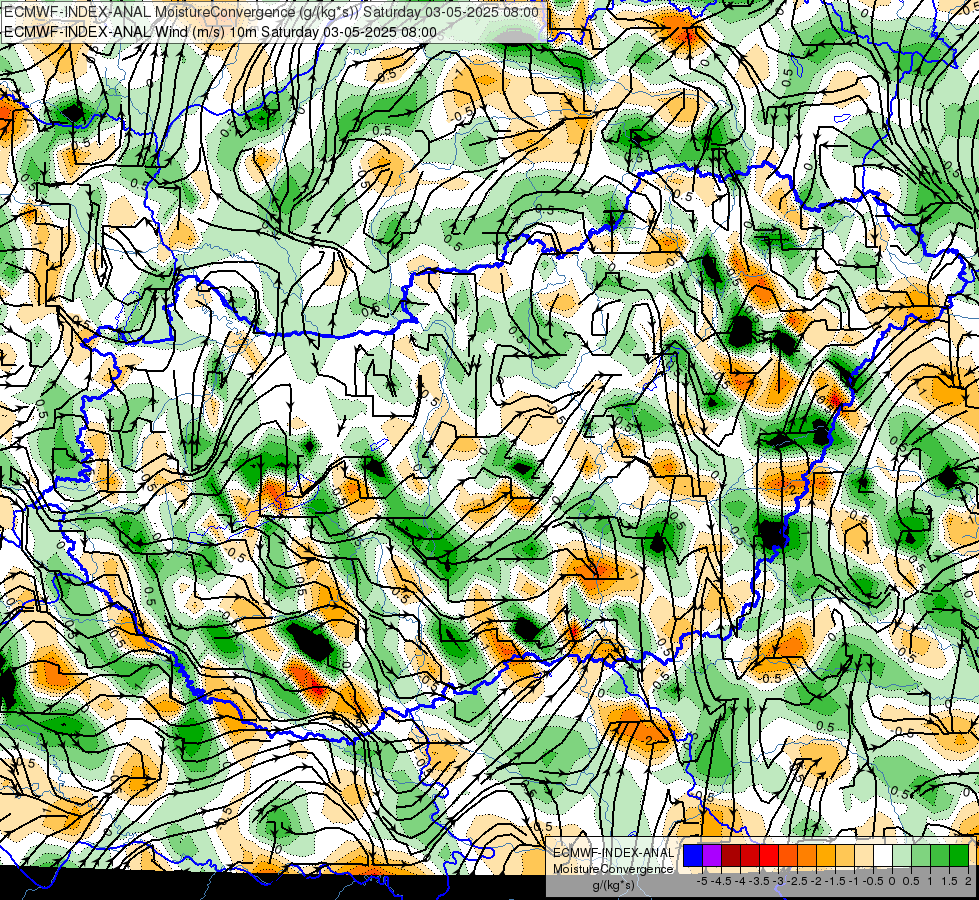Click the '-4.5' value on the legend scale
Screen dimensions: 979x900
coord(720,881)
